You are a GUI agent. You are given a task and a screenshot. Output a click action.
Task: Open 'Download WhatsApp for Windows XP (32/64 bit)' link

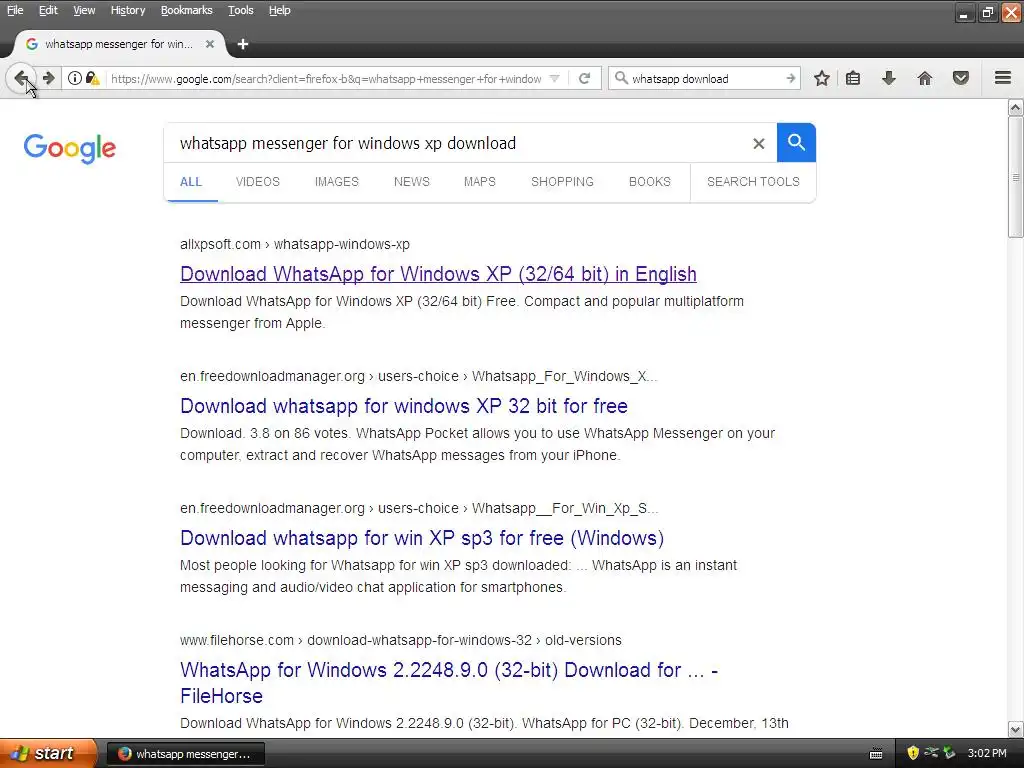click(438, 274)
